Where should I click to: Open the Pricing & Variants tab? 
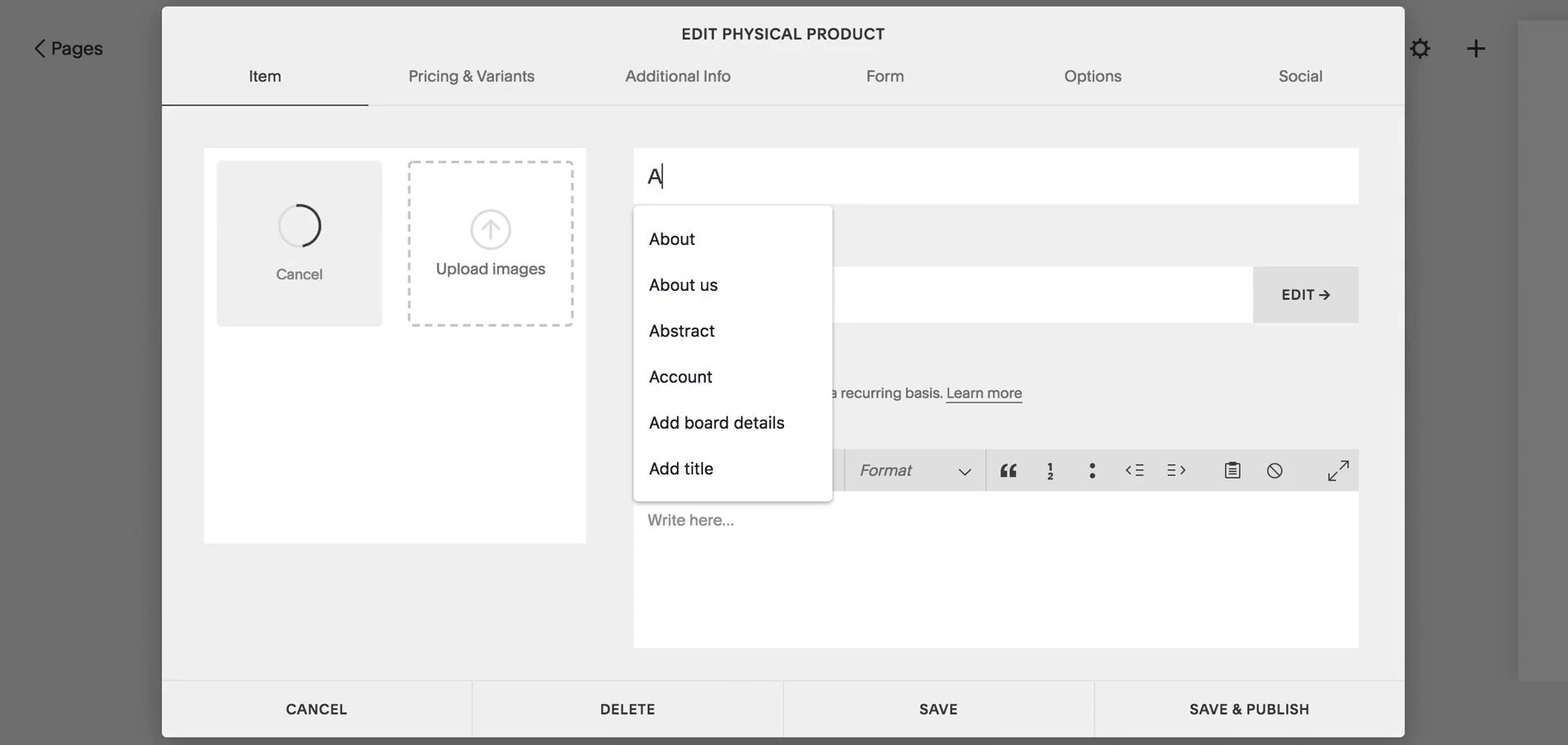(471, 76)
